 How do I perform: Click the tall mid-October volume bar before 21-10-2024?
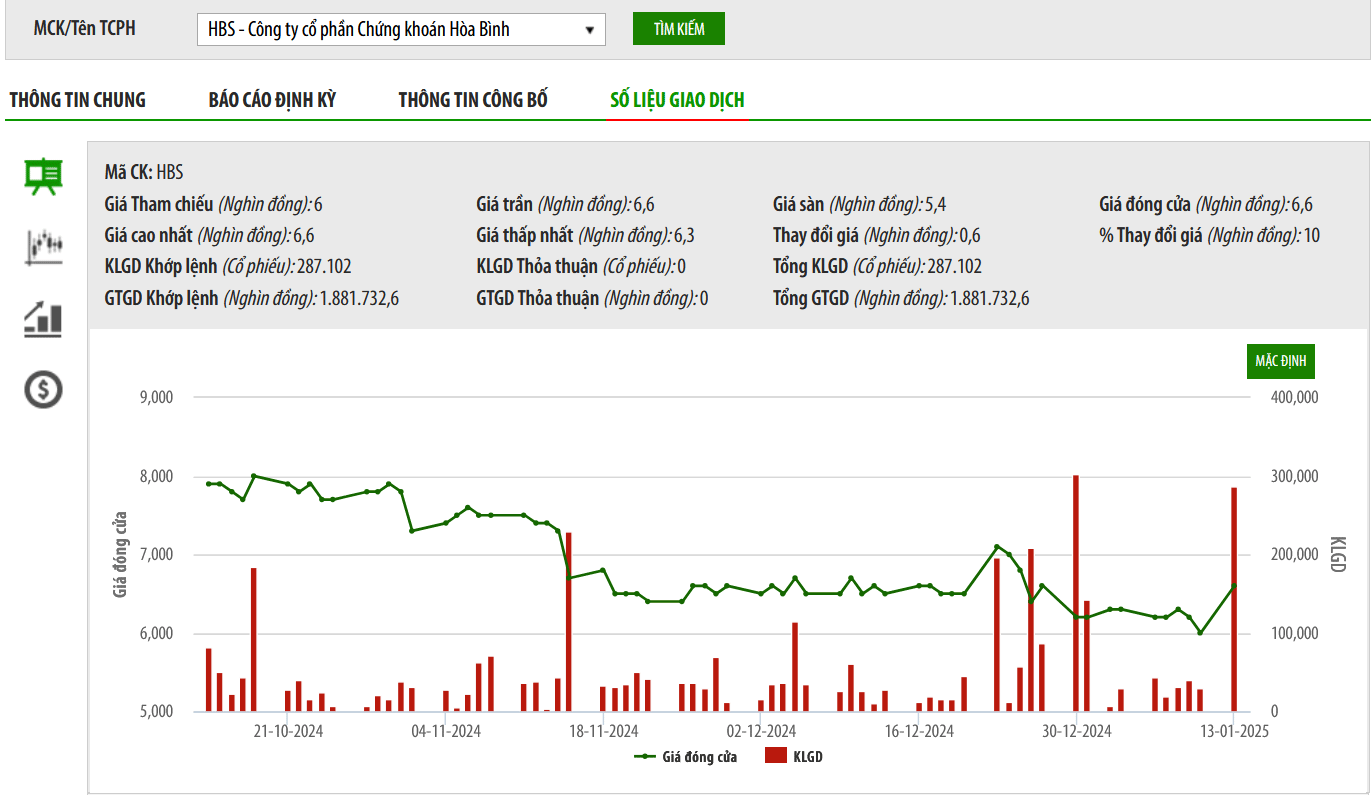coord(254,640)
